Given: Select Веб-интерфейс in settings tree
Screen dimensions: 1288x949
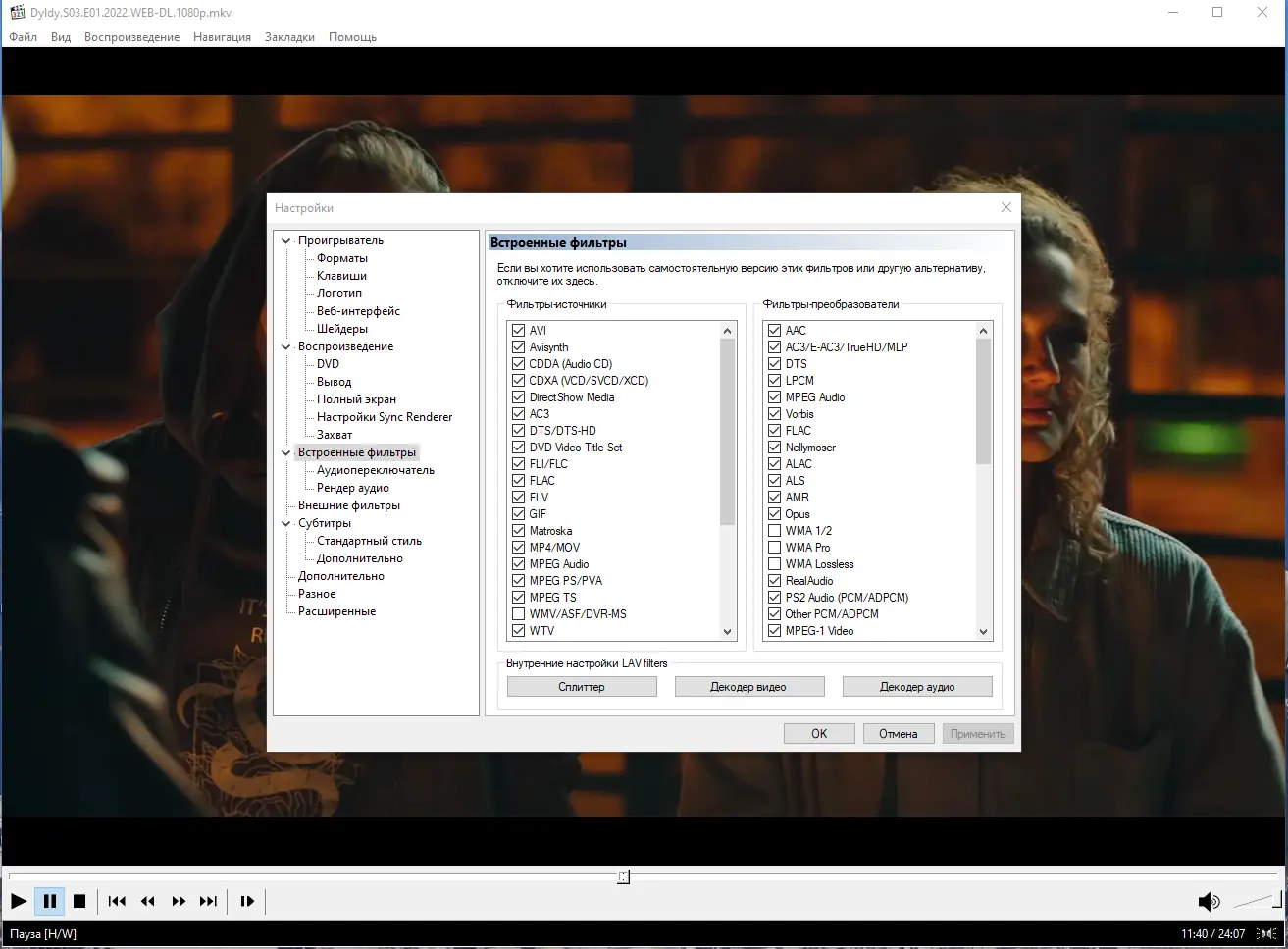Looking at the screenshot, I should coord(358,311).
